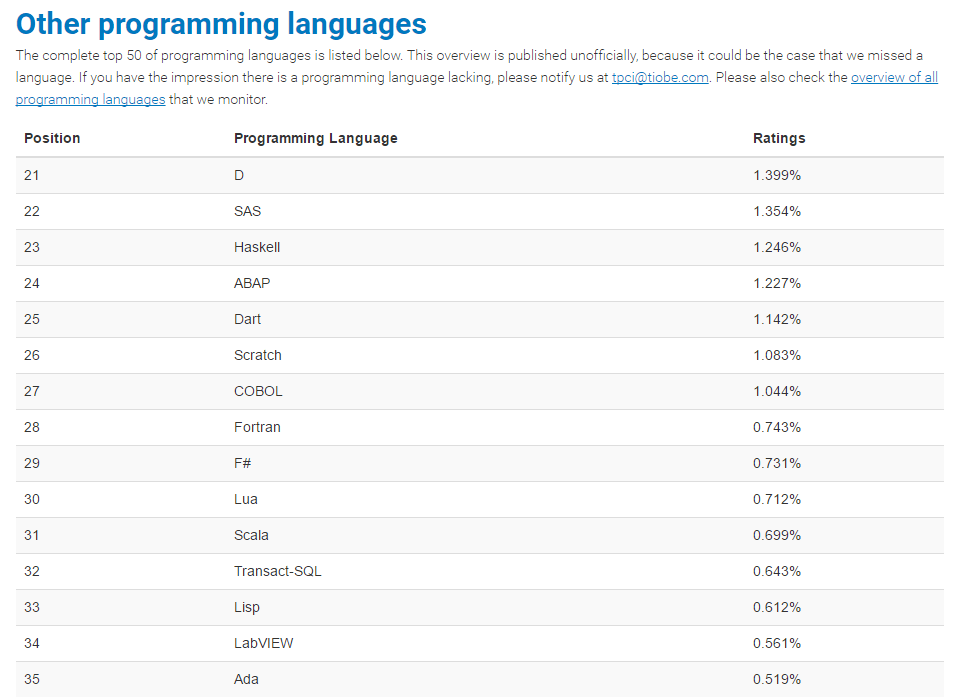Click the SAS language cell
Image resolution: width=958 pixels, height=697 pixels.
247,211
